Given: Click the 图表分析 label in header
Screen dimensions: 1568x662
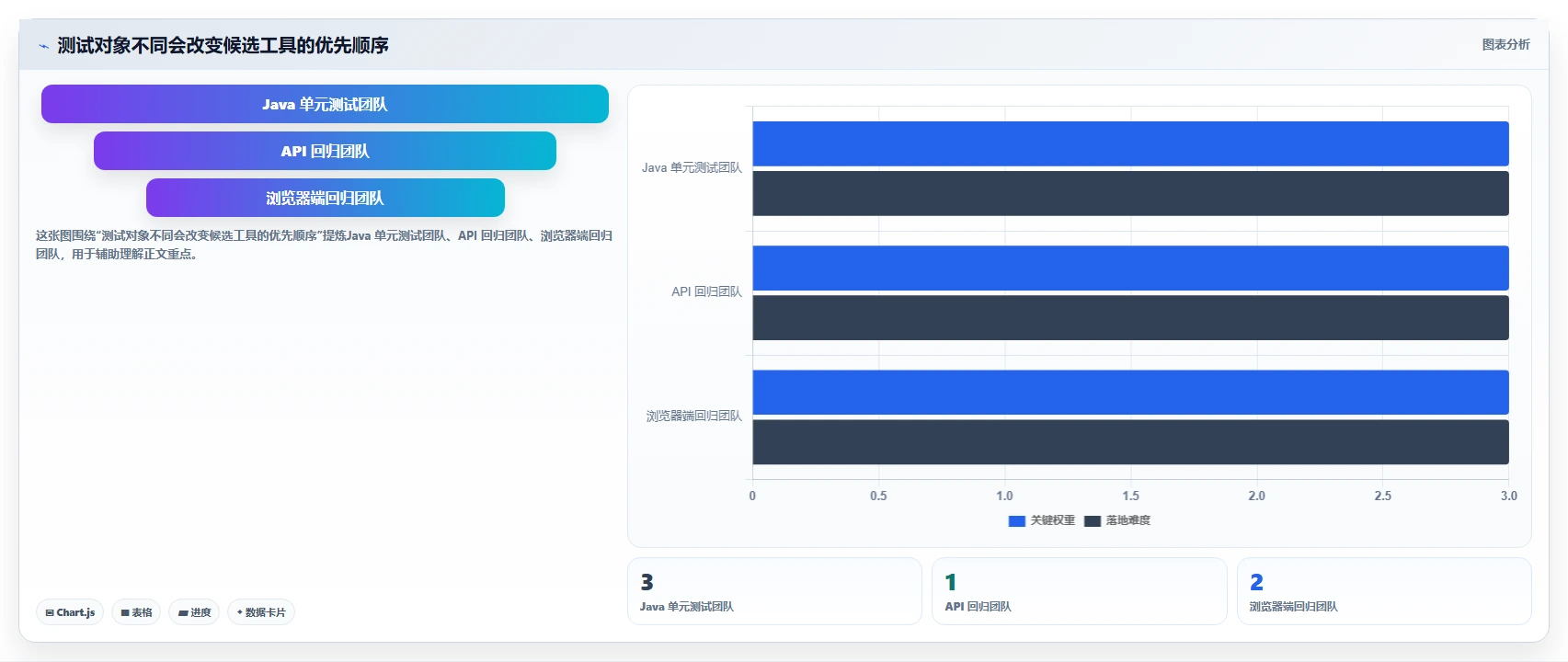Looking at the screenshot, I should (x=1505, y=44).
